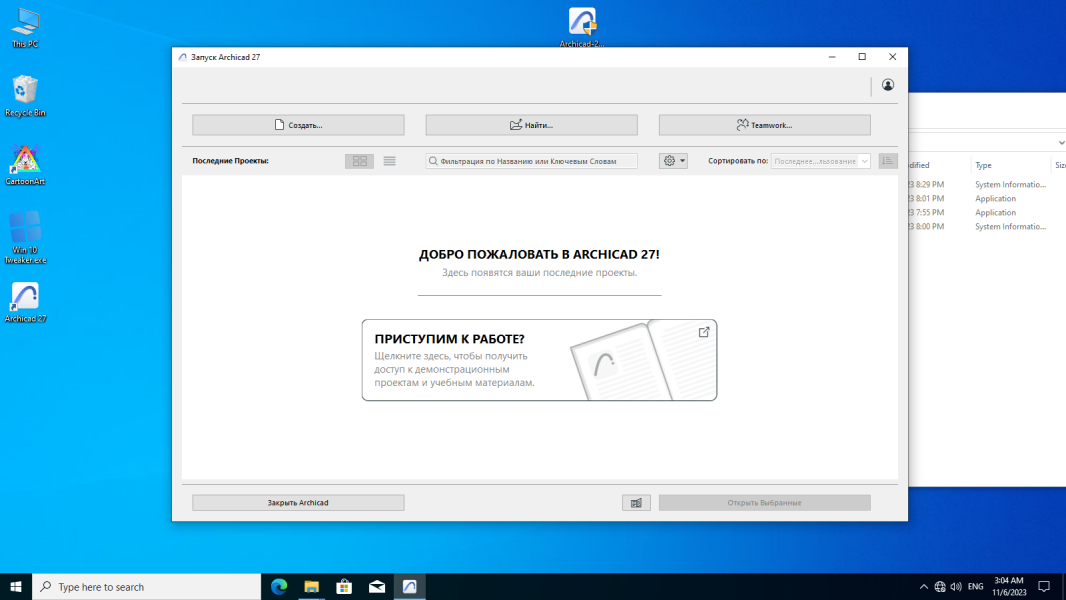
Task: Select the 8:29 PM System Information row in Explorer
Action: point(987,184)
